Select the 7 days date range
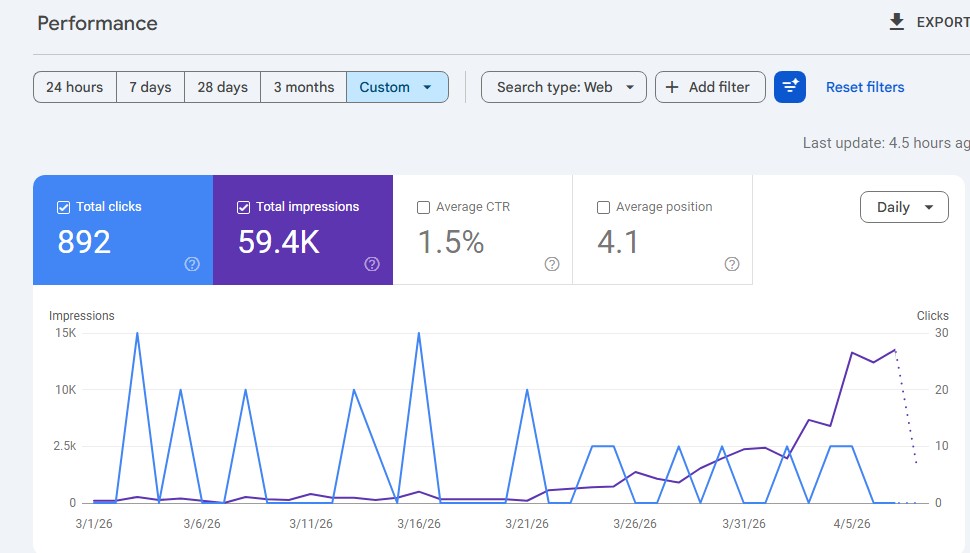Viewport: 970px width, 553px height. [150, 87]
